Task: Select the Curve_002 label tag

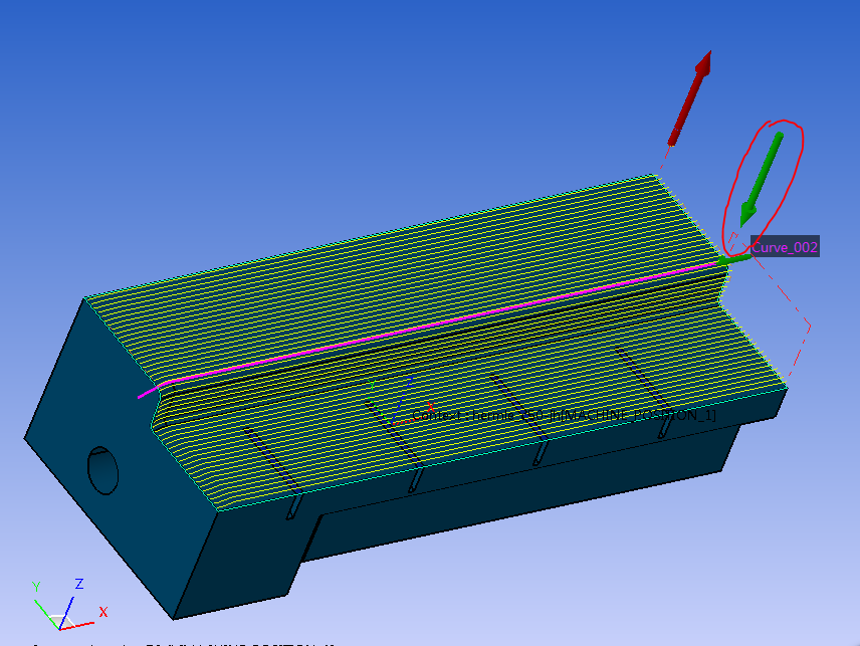Action: 785,247
